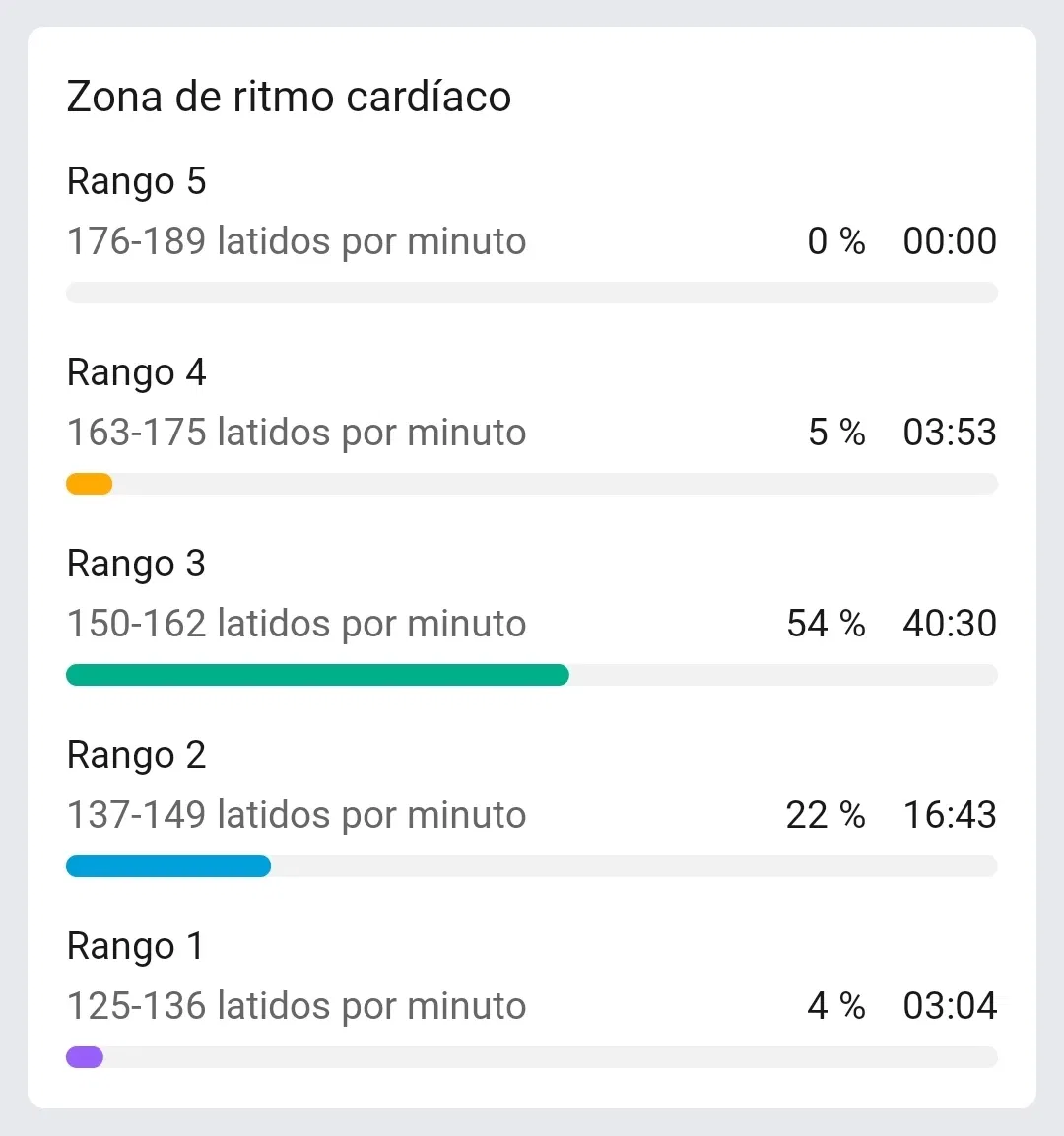Select the Rango 1 label

(x=135, y=946)
